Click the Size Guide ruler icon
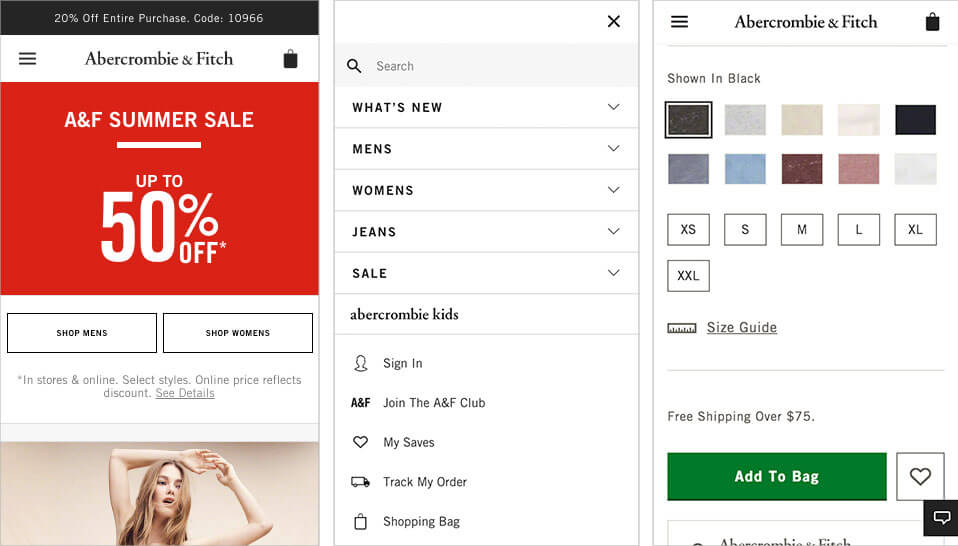Screen dimensions: 958x546 pos(682,329)
